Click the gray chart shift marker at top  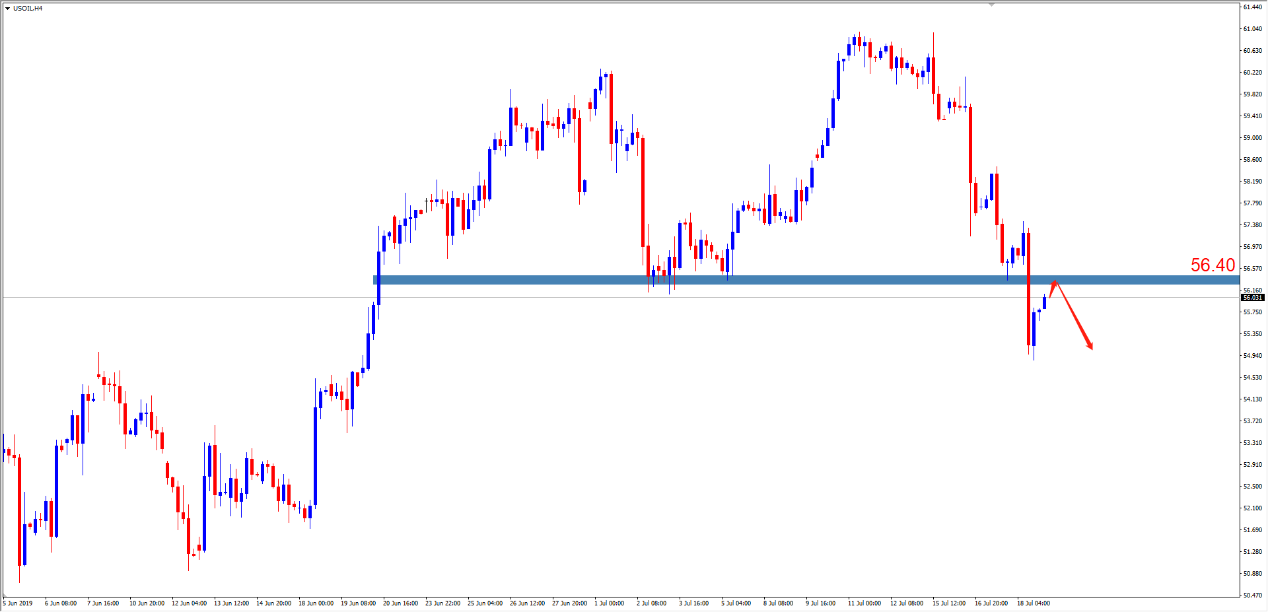[992, 5]
